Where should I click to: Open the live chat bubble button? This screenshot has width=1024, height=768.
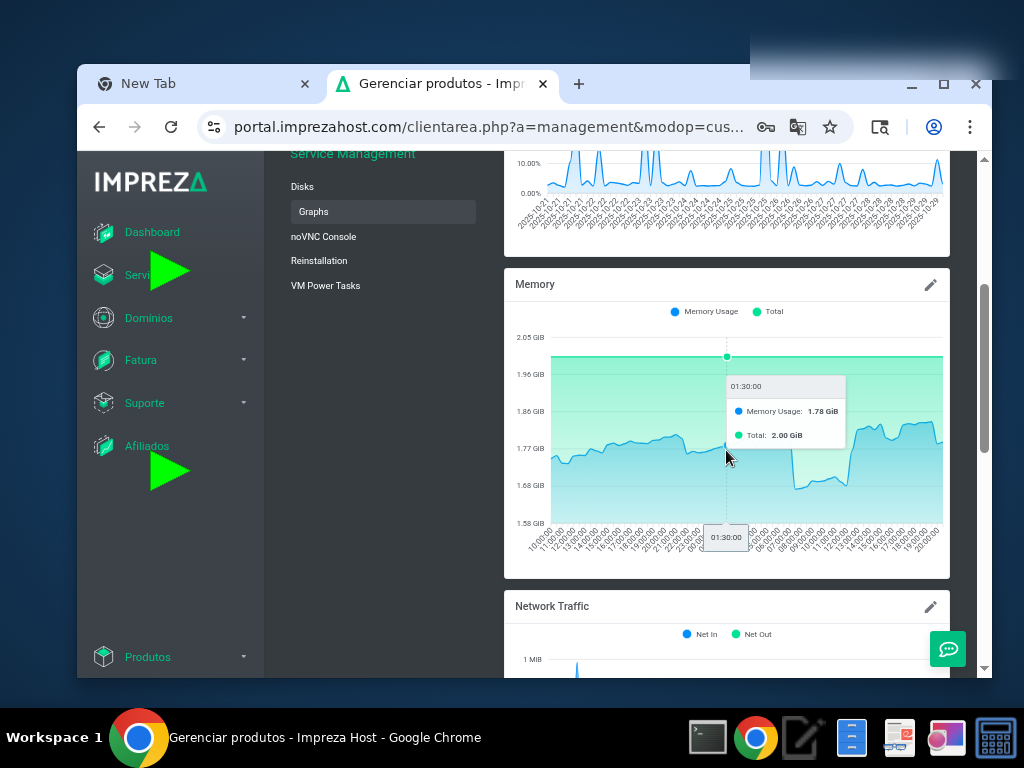[x=948, y=649]
